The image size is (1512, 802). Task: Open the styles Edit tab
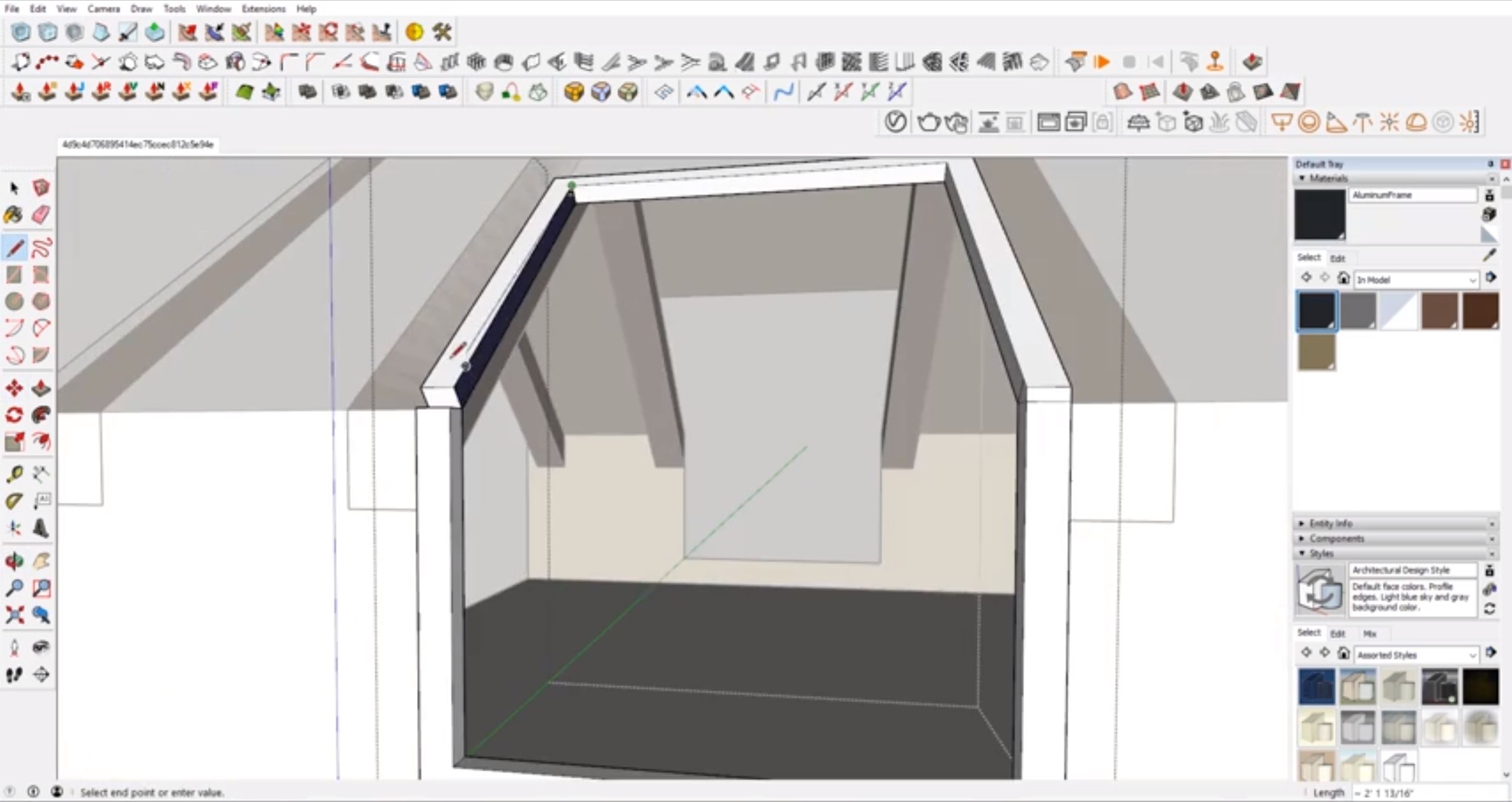(x=1338, y=634)
